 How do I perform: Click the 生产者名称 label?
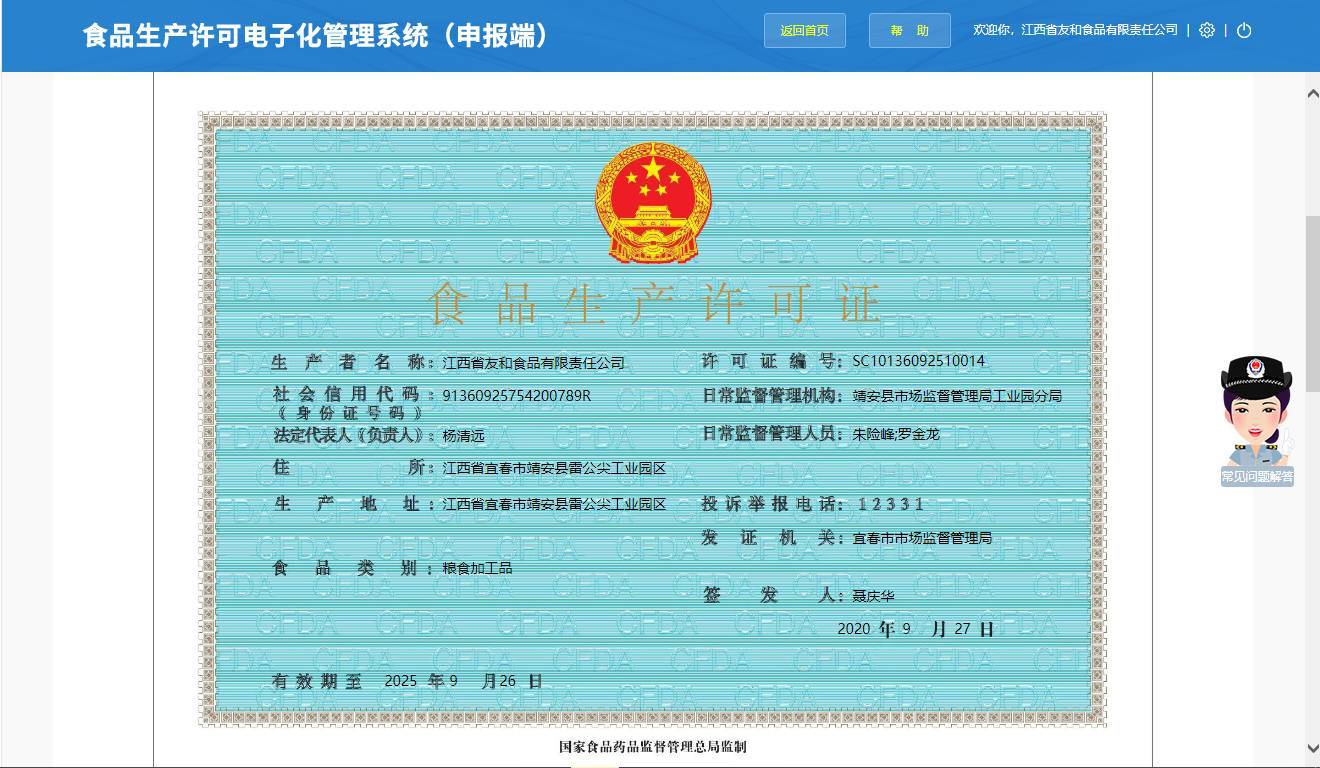[x=352, y=362]
